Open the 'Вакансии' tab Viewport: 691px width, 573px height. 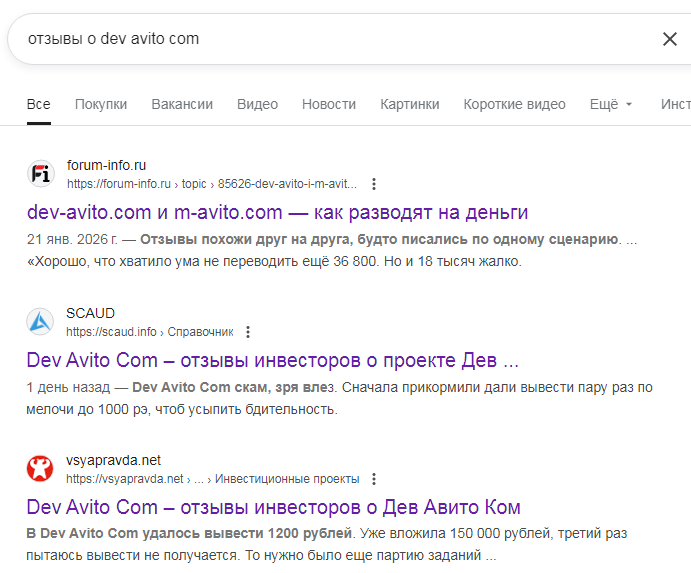[x=182, y=104]
